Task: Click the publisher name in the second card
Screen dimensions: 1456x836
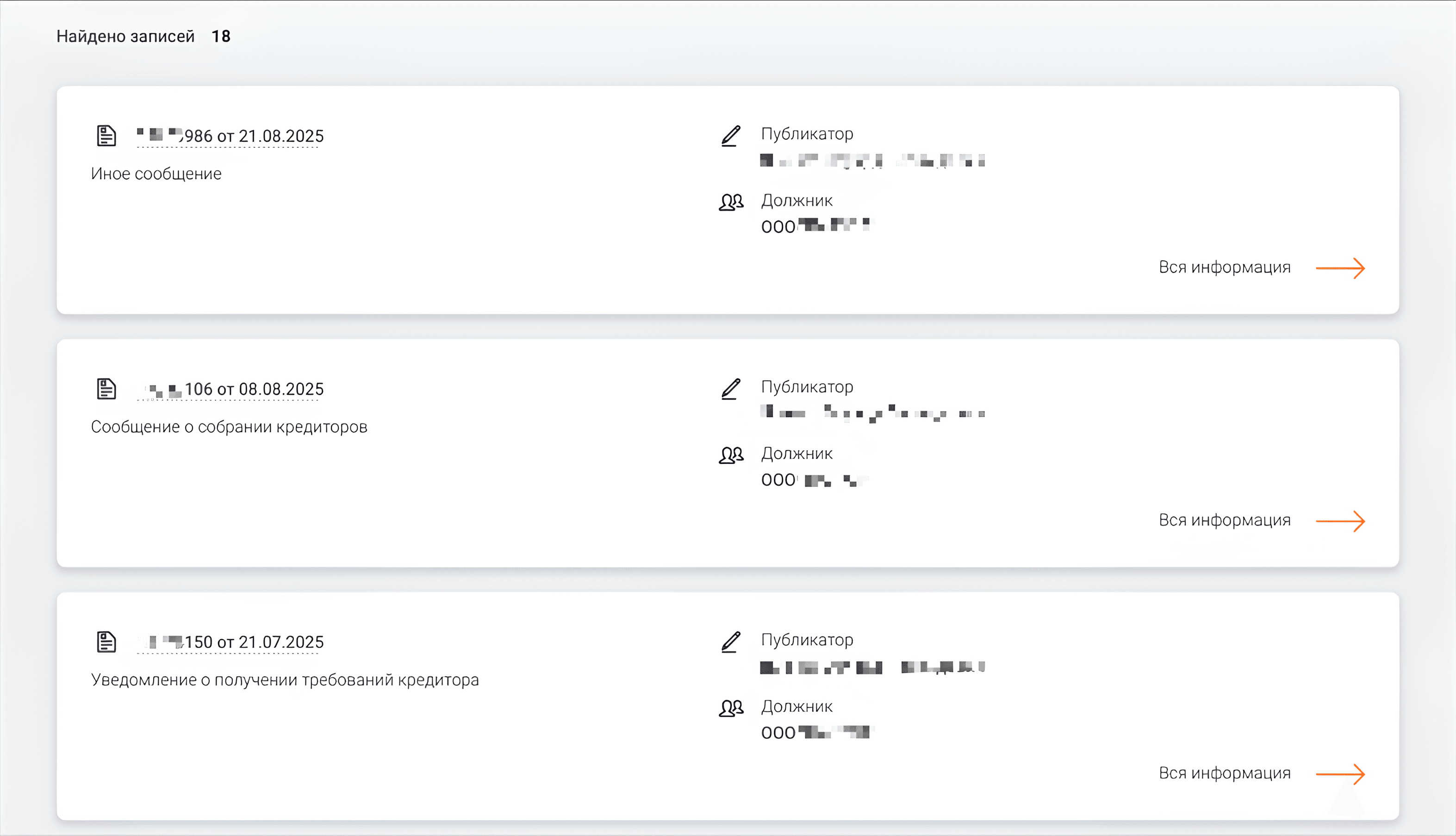Action: [x=873, y=412]
